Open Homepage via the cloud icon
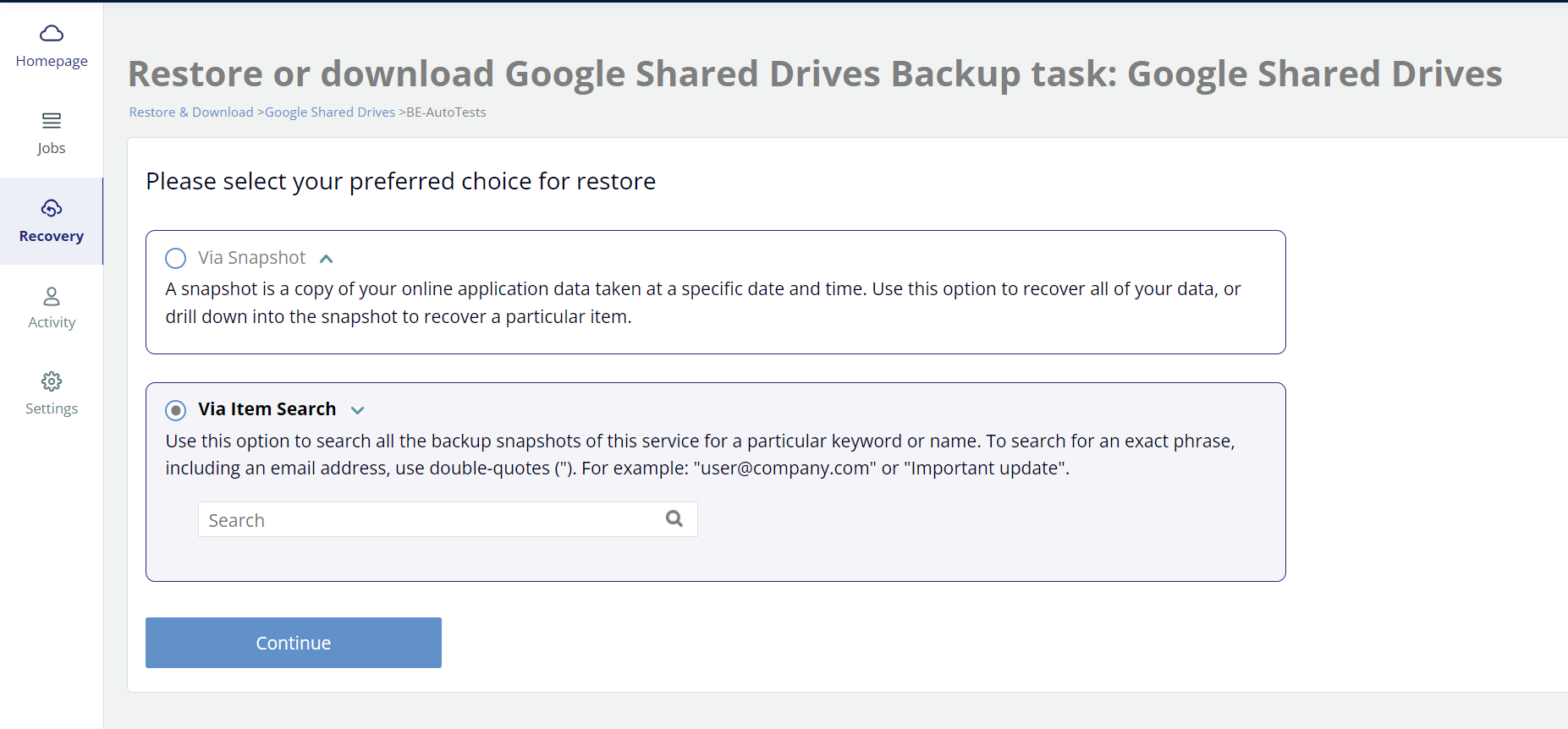The image size is (1568, 729). click(x=52, y=34)
